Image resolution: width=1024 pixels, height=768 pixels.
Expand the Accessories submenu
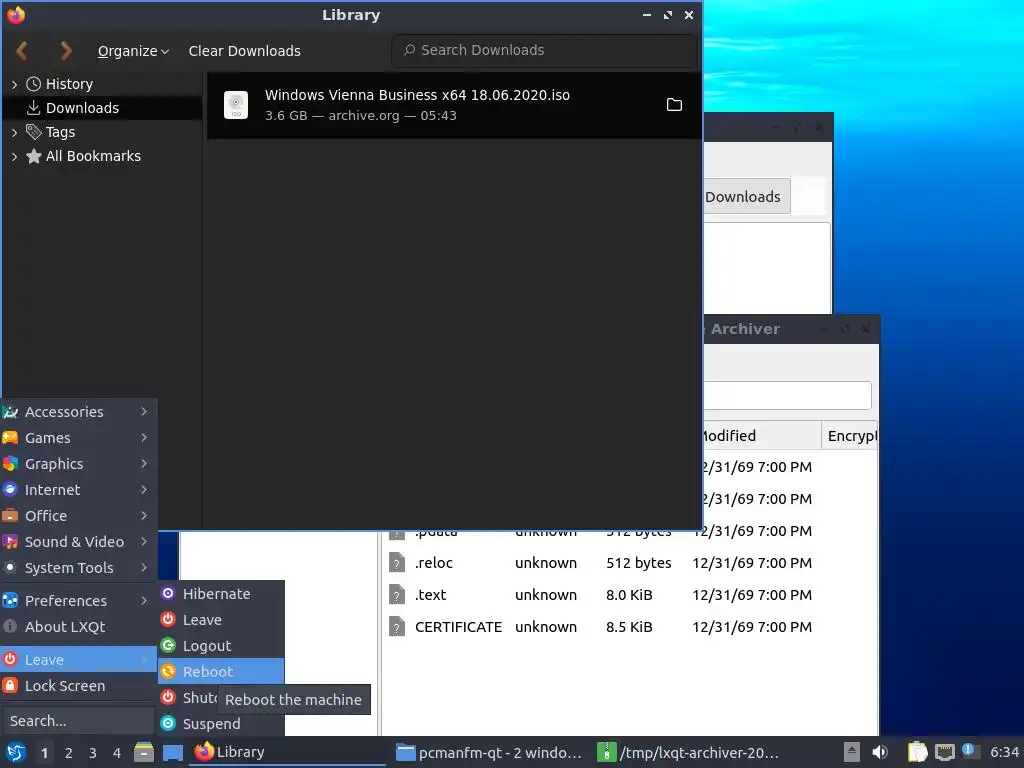(x=78, y=411)
